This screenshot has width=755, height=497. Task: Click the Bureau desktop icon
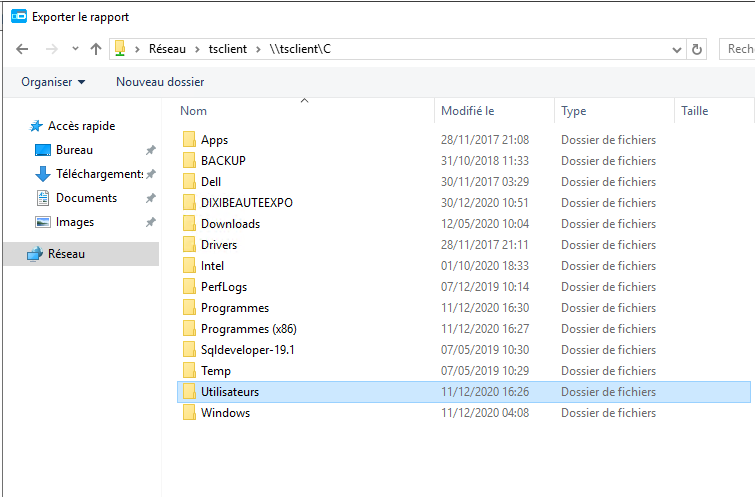43,150
